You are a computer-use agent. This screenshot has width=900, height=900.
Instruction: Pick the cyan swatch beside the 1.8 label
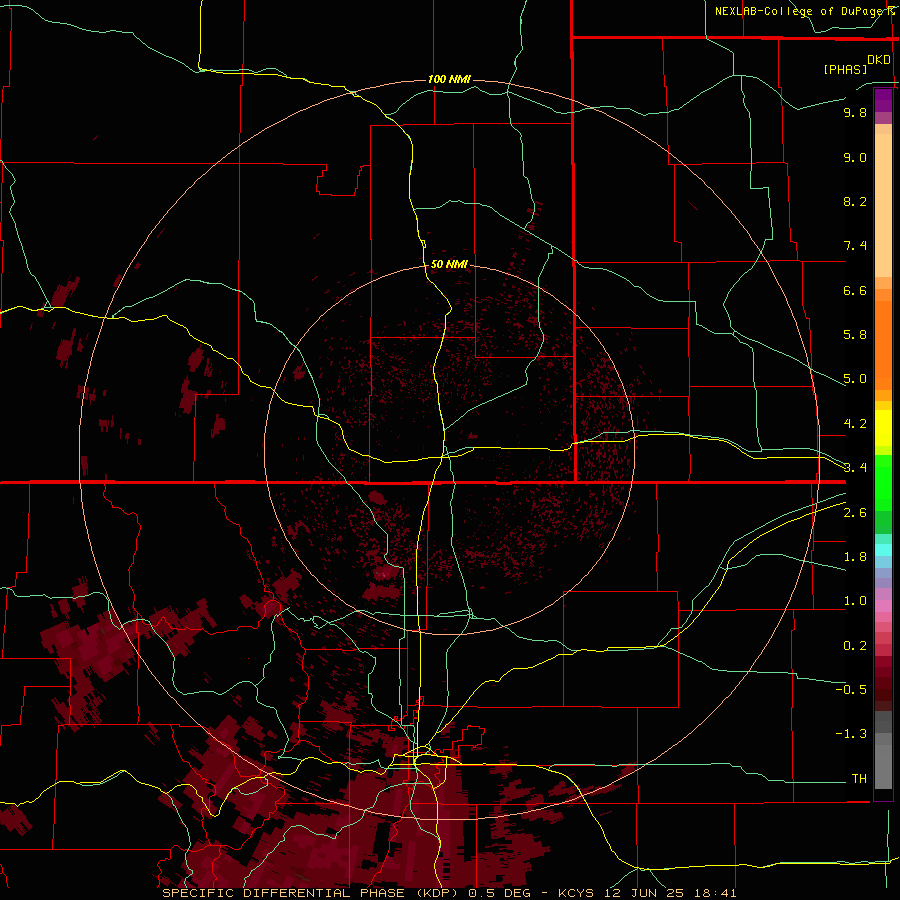click(883, 550)
